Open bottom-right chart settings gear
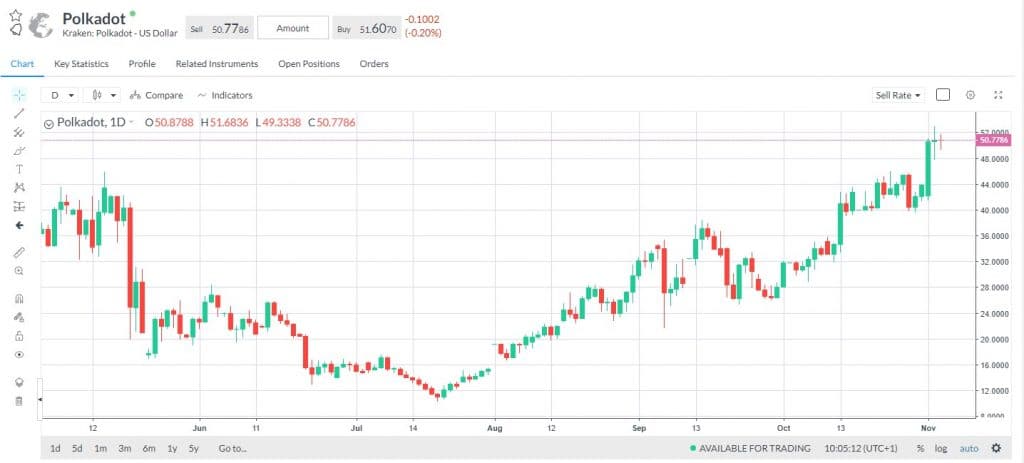 pyautogui.click(x=996, y=449)
